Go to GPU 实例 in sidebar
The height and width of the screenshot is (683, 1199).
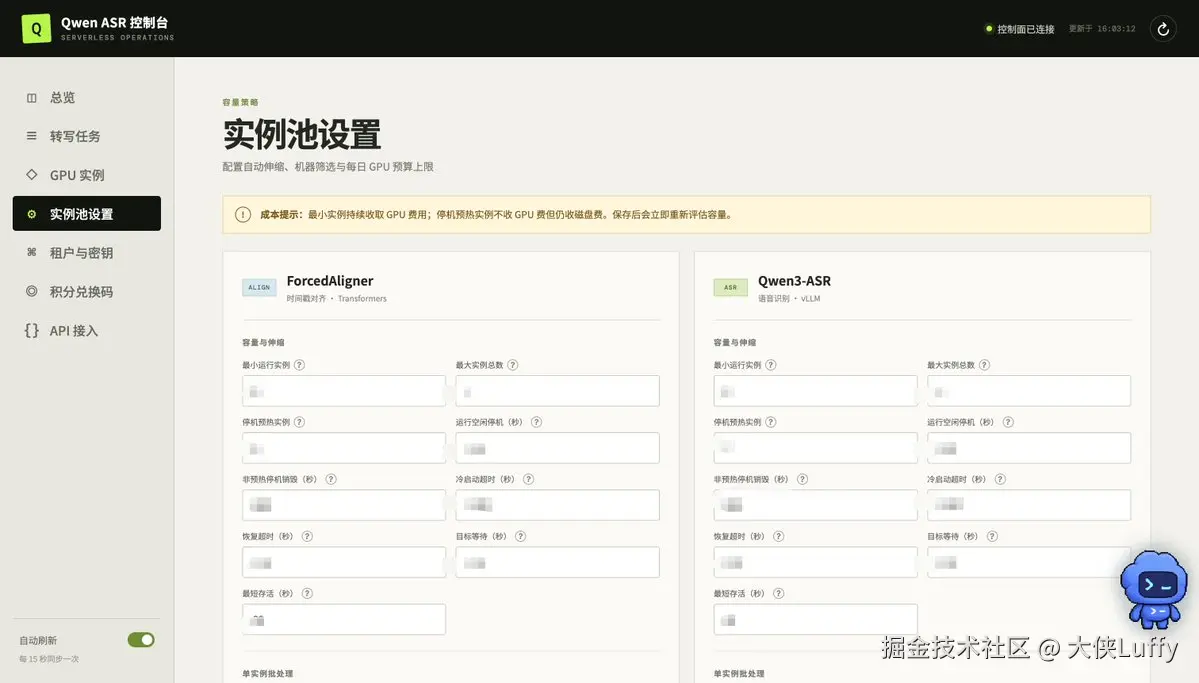coord(86,175)
